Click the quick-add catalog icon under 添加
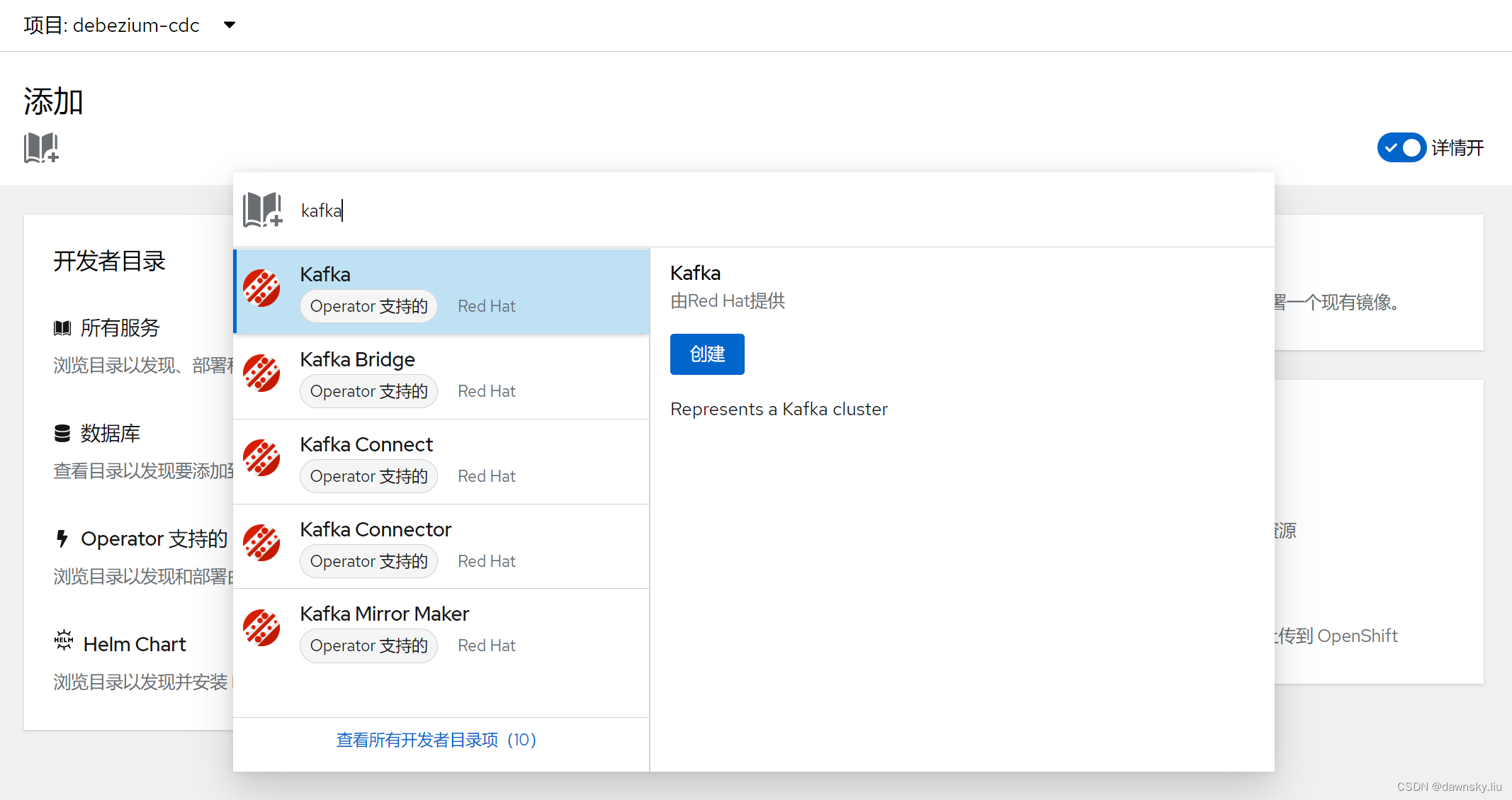This screenshot has height=800, width=1512. click(x=41, y=148)
